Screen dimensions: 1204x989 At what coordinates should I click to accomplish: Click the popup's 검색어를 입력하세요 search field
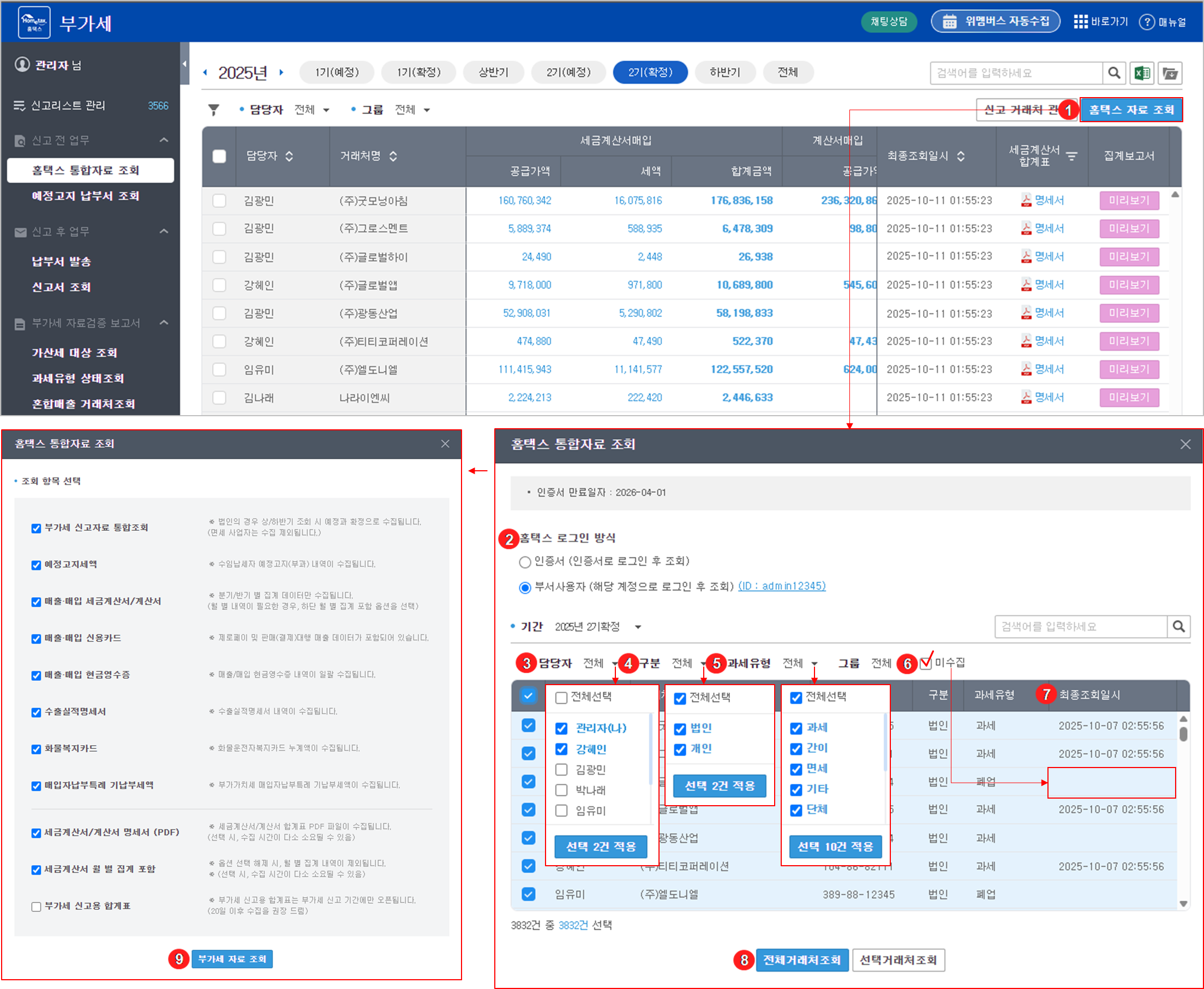click(x=1080, y=627)
